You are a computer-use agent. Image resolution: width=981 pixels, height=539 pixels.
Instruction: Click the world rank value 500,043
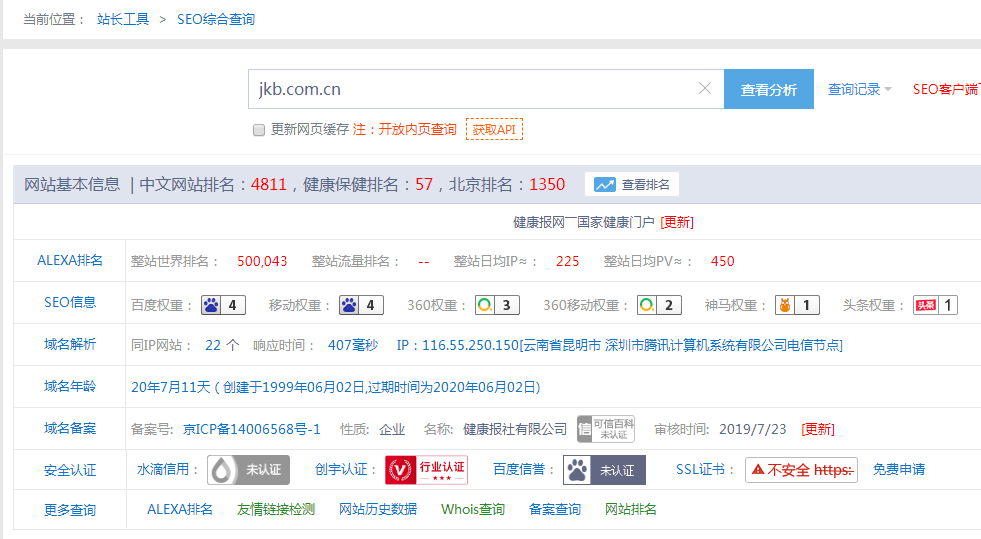tap(262, 261)
